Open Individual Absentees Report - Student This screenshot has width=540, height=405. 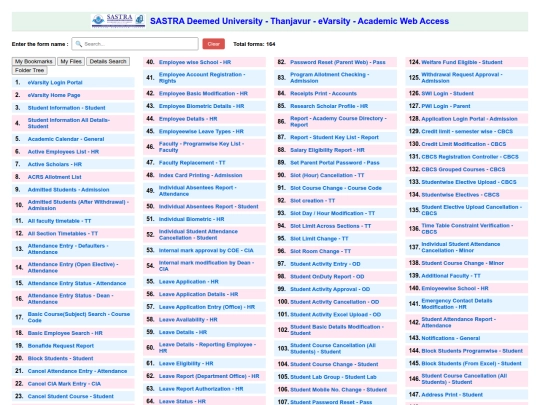click(x=208, y=207)
